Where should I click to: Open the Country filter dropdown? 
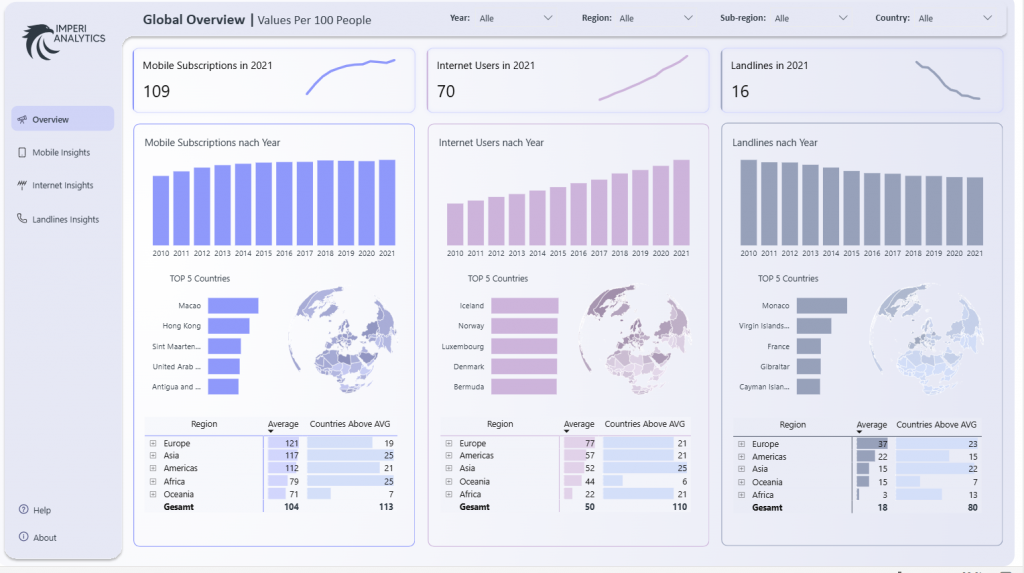pyautogui.click(x=987, y=18)
